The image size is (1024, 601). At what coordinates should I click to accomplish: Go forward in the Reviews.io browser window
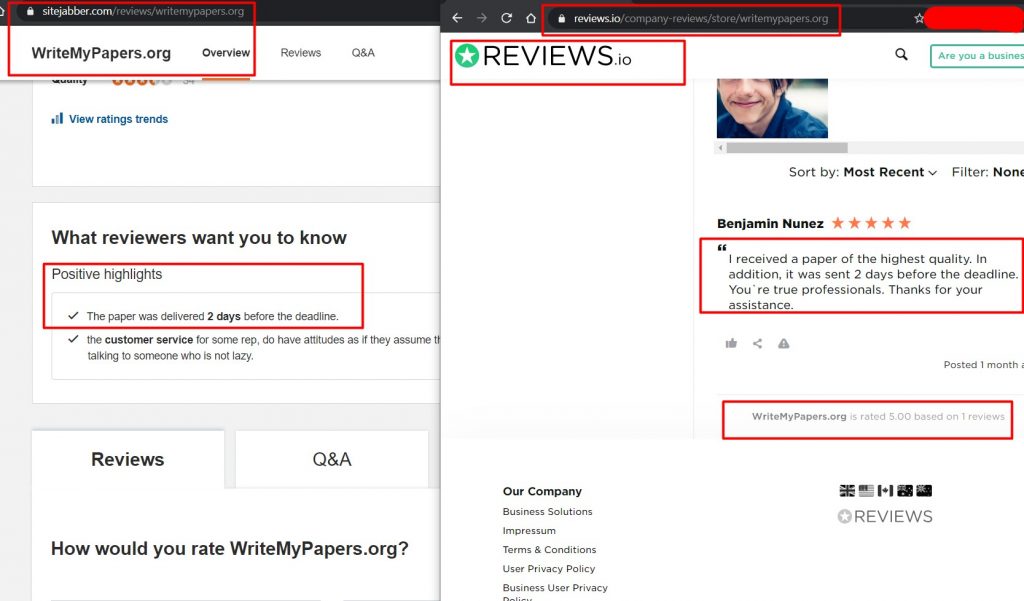pyautogui.click(x=482, y=18)
